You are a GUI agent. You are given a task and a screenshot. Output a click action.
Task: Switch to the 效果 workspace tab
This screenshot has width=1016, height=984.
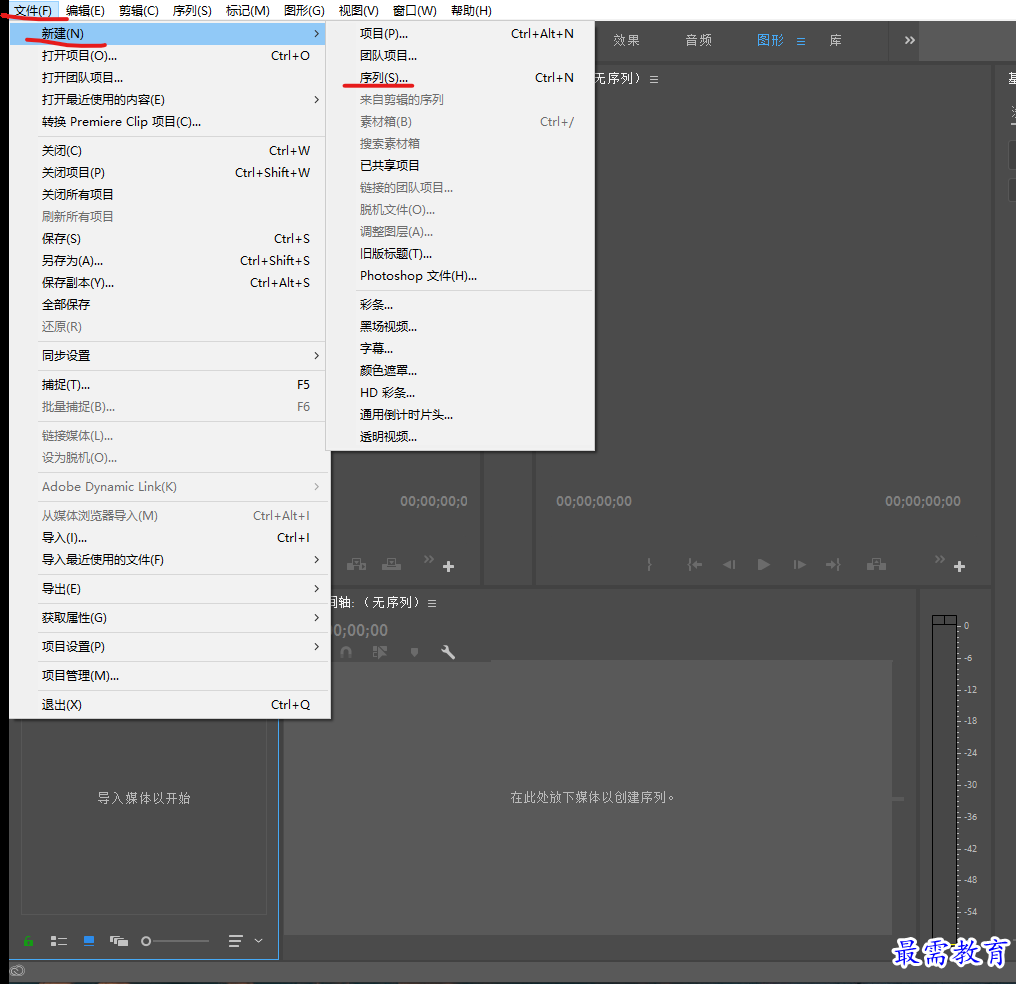coord(627,40)
